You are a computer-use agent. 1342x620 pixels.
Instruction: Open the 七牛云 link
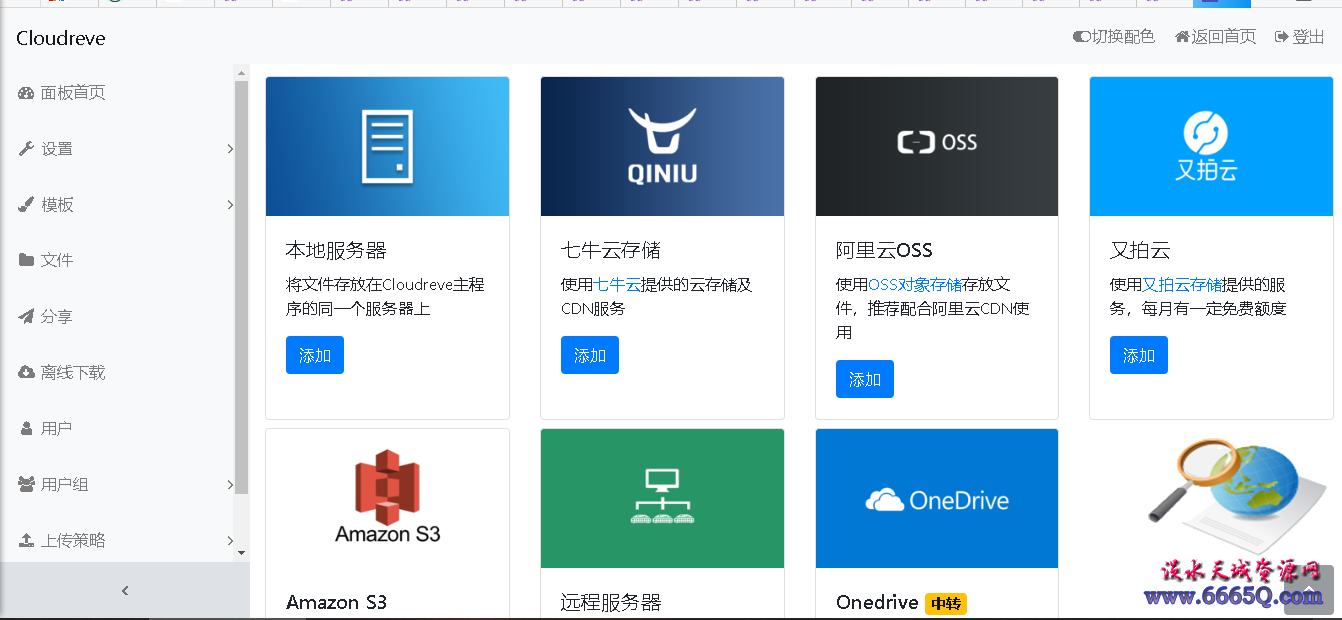[x=618, y=285]
